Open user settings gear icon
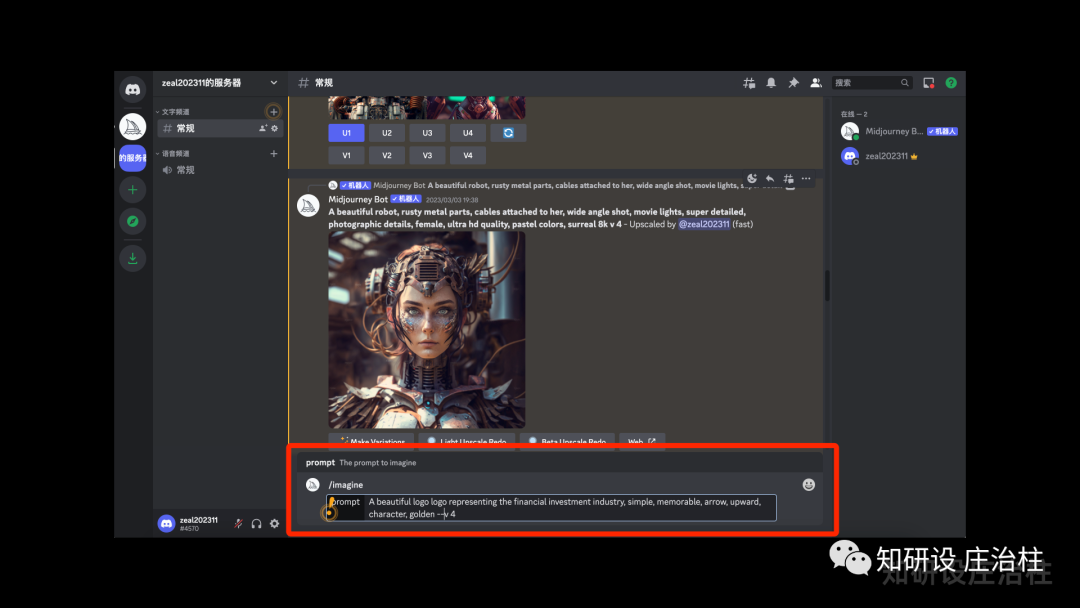This screenshot has height=608, width=1080. coord(274,523)
